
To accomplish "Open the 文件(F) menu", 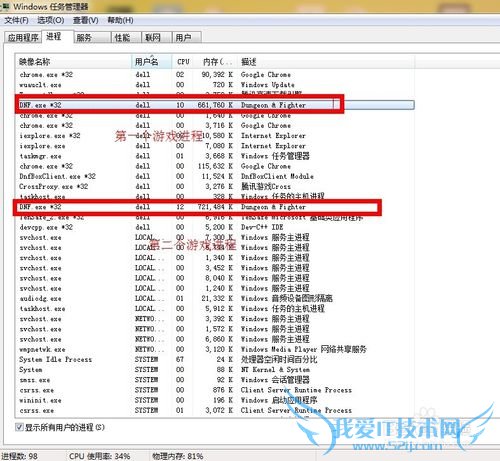I will pos(16,20).
